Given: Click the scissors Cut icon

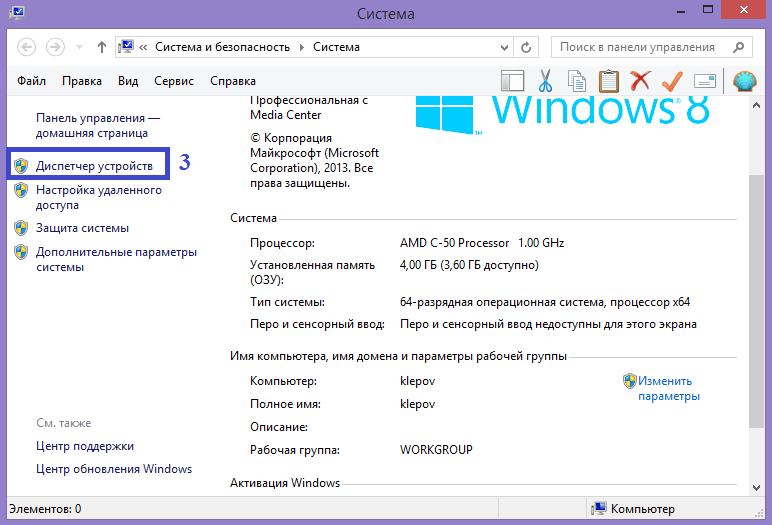Looking at the screenshot, I should (x=545, y=81).
